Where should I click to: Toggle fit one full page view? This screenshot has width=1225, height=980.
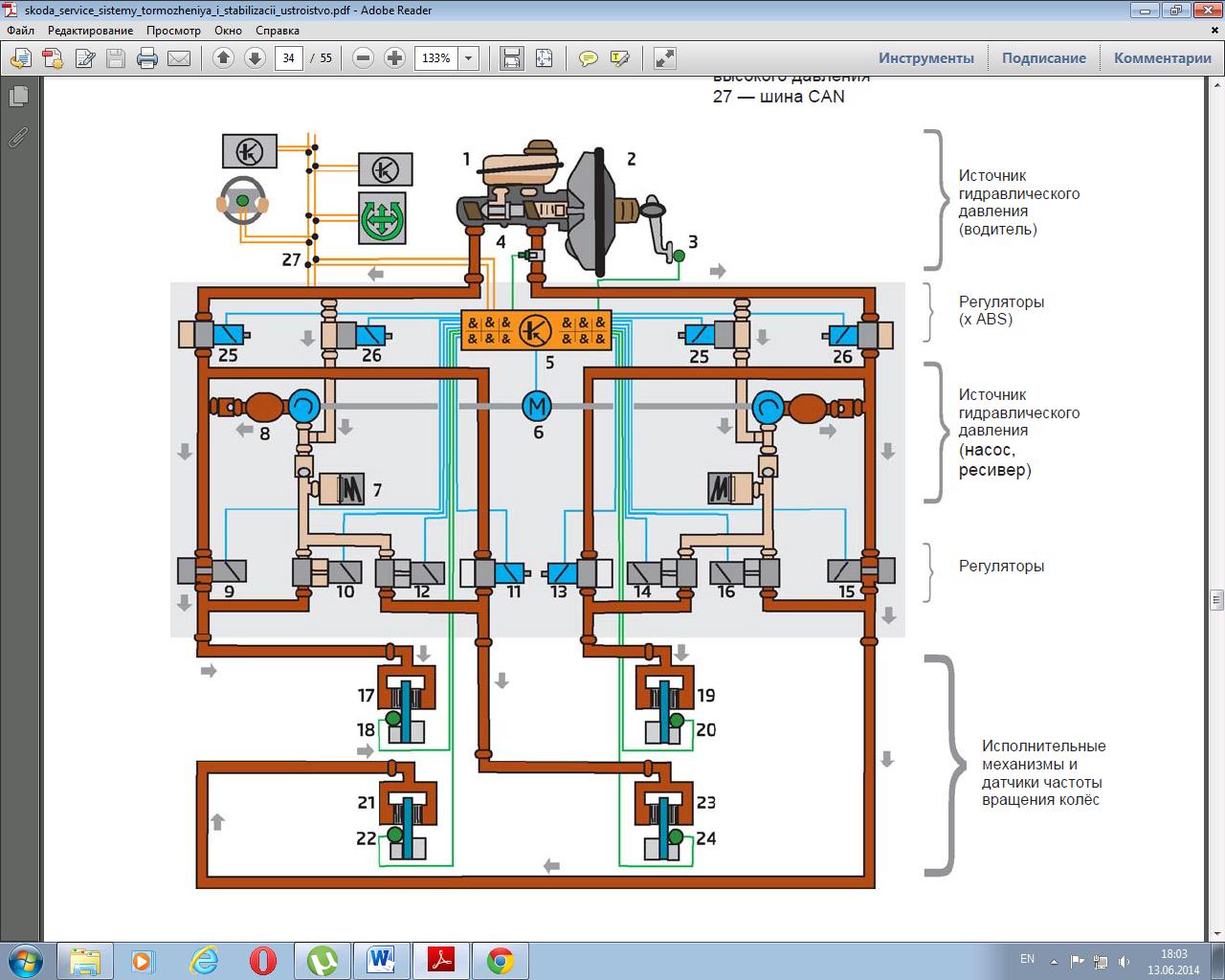[x=544, y=58]
